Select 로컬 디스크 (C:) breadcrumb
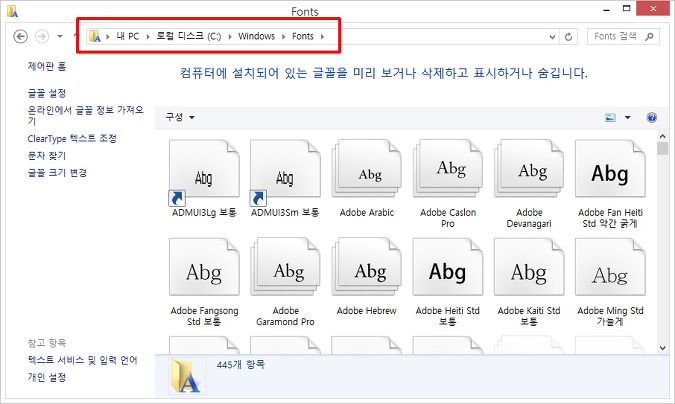675x404 pixels. pos(189,36)
